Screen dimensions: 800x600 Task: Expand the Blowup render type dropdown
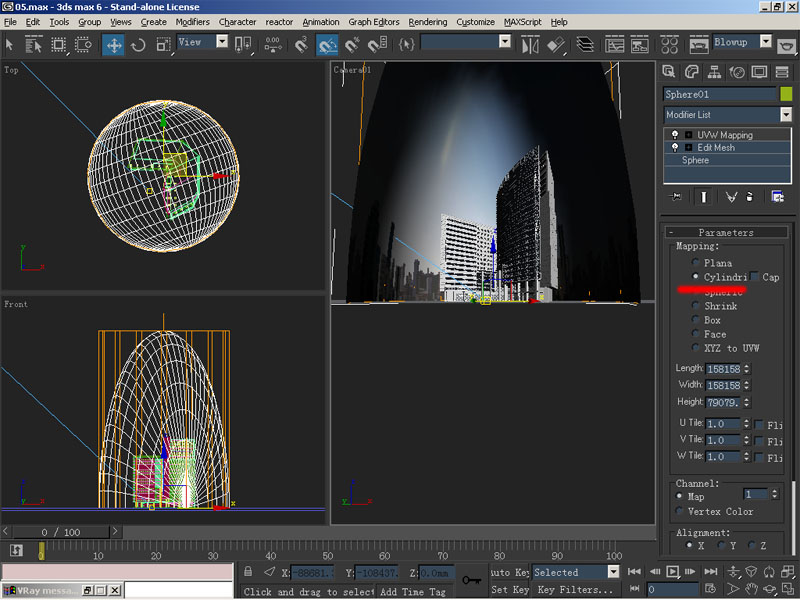(x=765, y=43)
